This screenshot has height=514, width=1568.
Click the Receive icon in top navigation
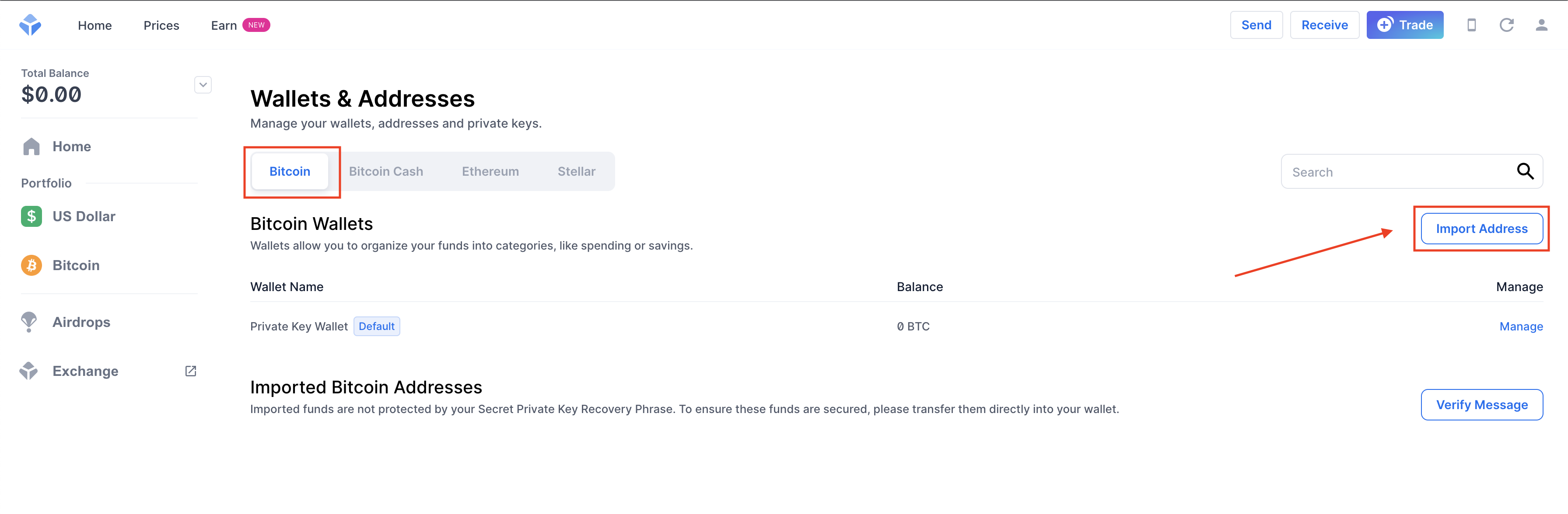[1322, 24]
